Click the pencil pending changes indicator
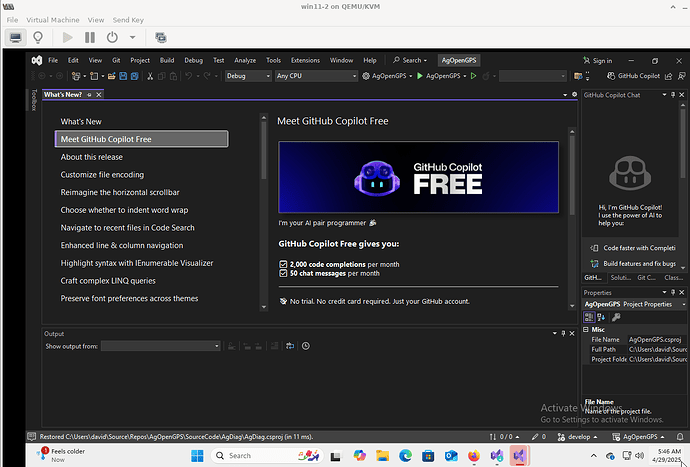Screen dimensions: 690x467 [x=539, y=437]
